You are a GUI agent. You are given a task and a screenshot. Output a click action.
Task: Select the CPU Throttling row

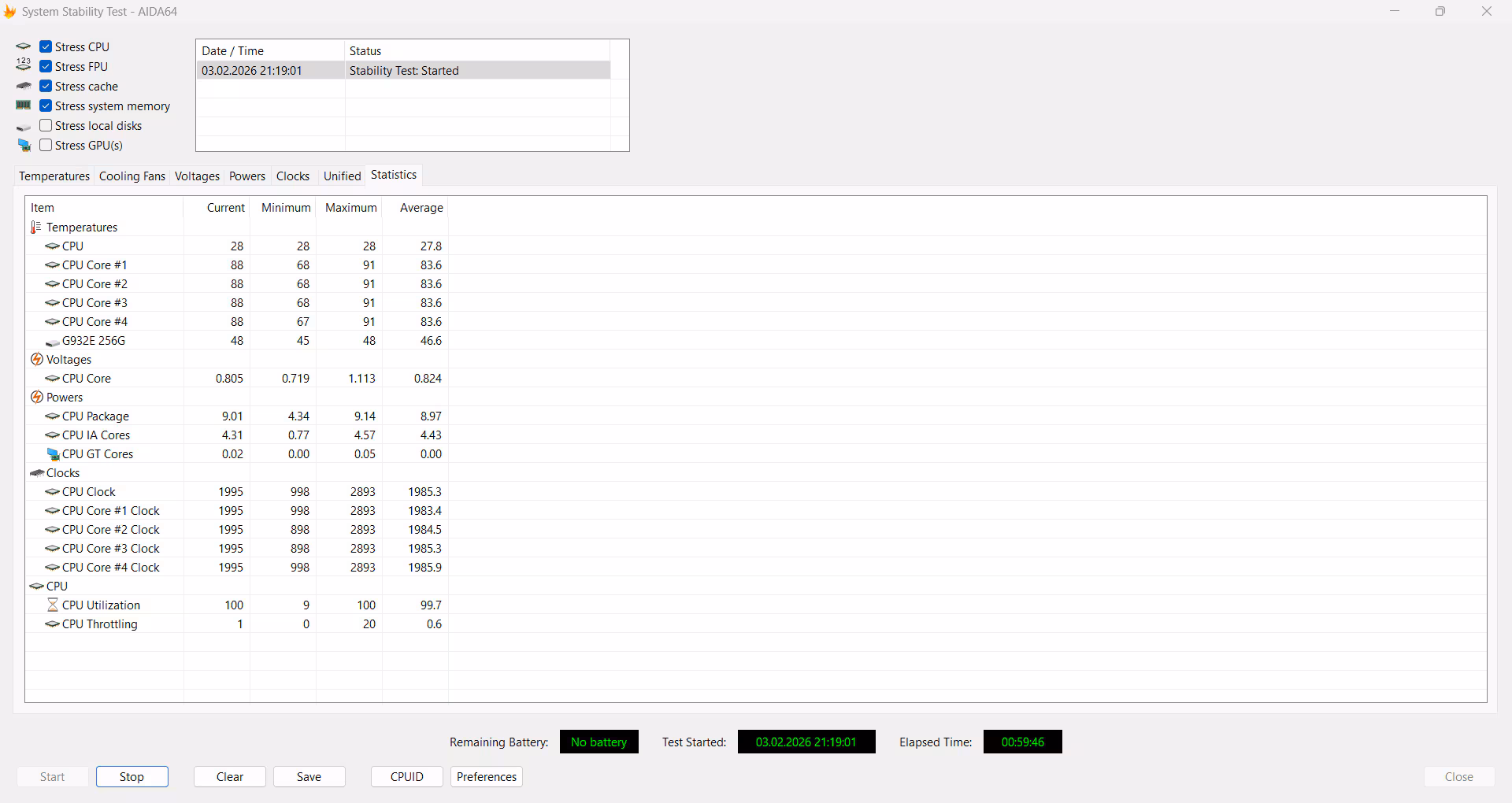(99, 624)
